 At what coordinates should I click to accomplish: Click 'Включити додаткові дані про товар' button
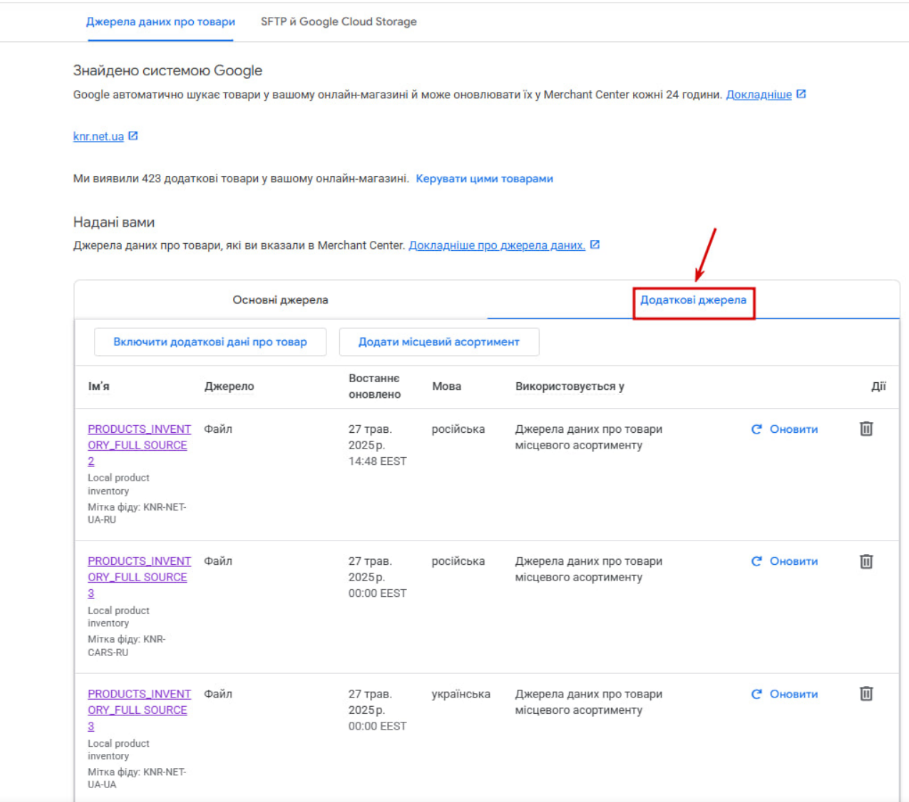(x=210, y=342)
